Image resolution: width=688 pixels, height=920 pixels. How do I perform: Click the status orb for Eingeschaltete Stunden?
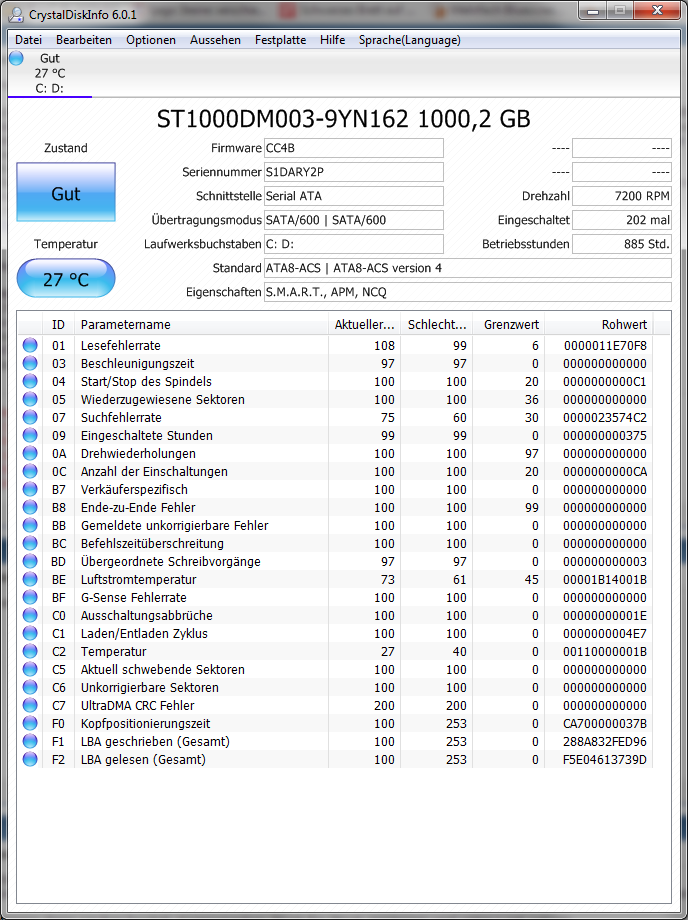pos(30,435)
